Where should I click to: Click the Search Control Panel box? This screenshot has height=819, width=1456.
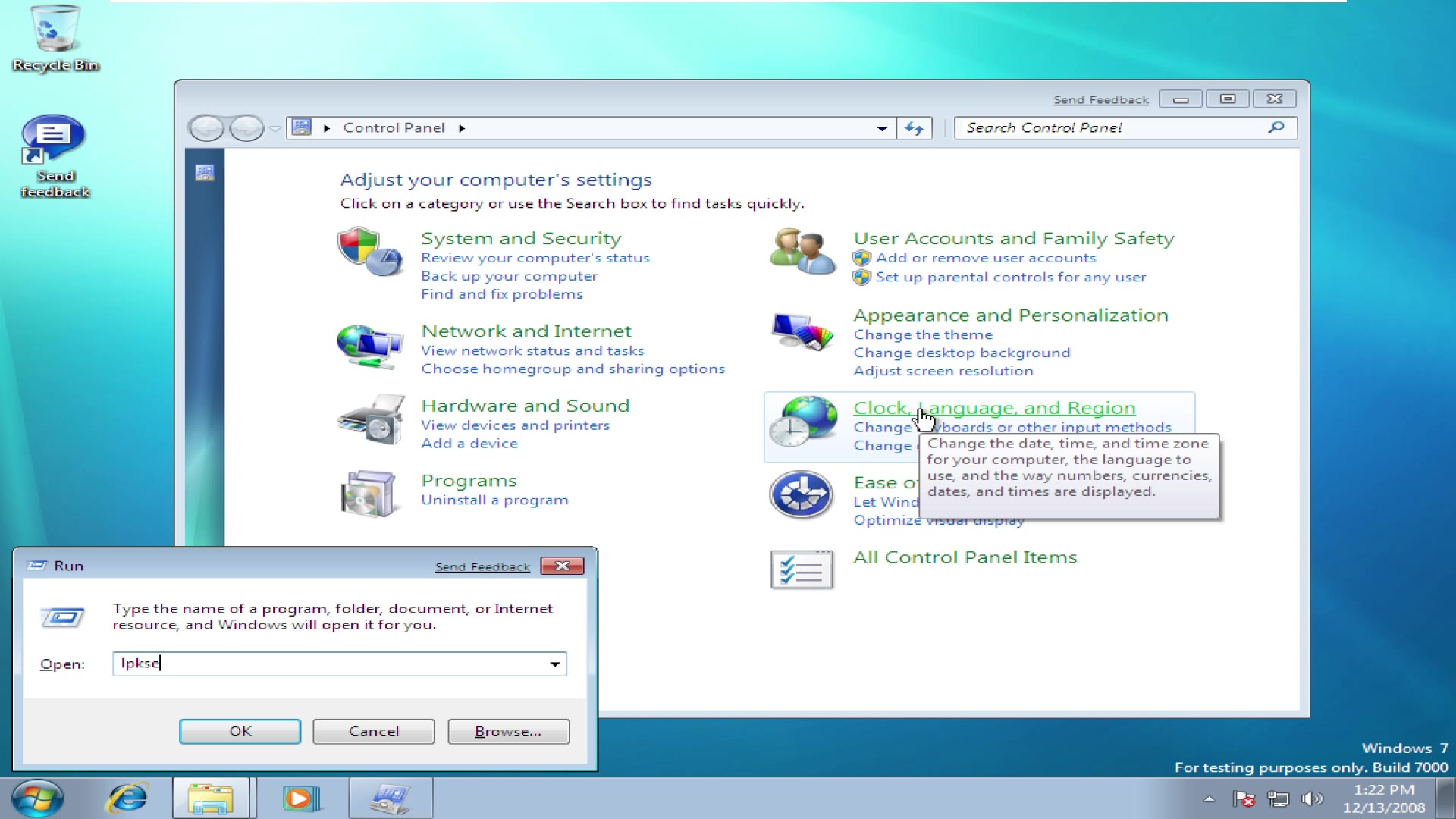click(1115, 127)
